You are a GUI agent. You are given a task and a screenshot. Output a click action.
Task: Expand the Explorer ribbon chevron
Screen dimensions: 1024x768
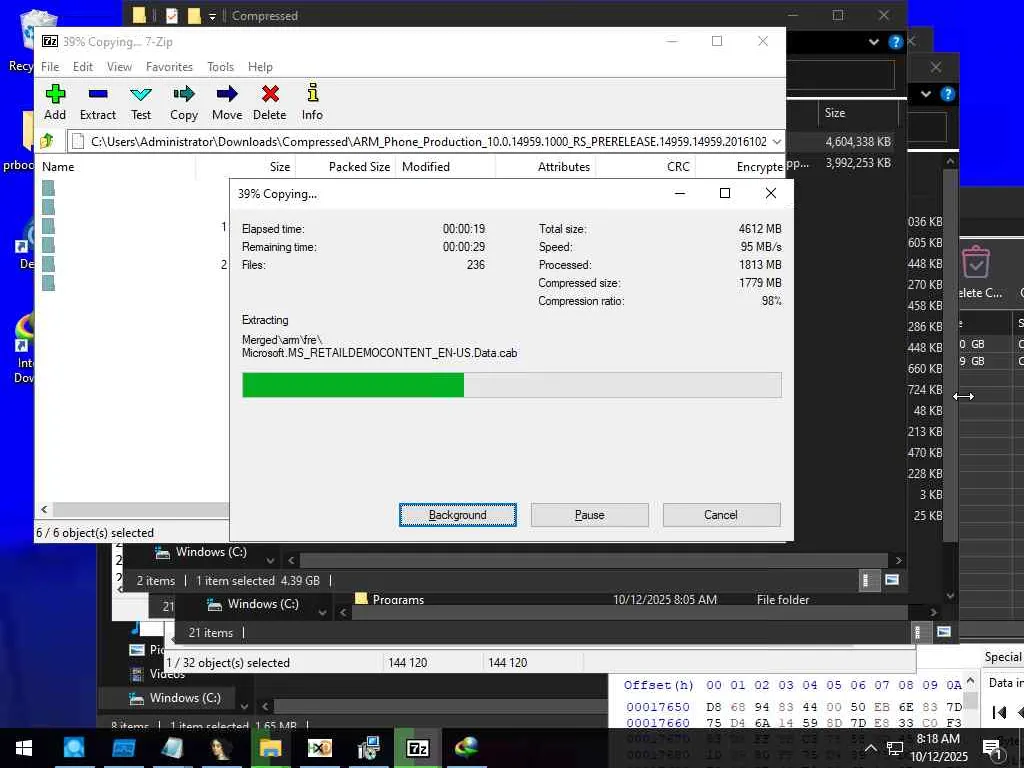[874, 42]
